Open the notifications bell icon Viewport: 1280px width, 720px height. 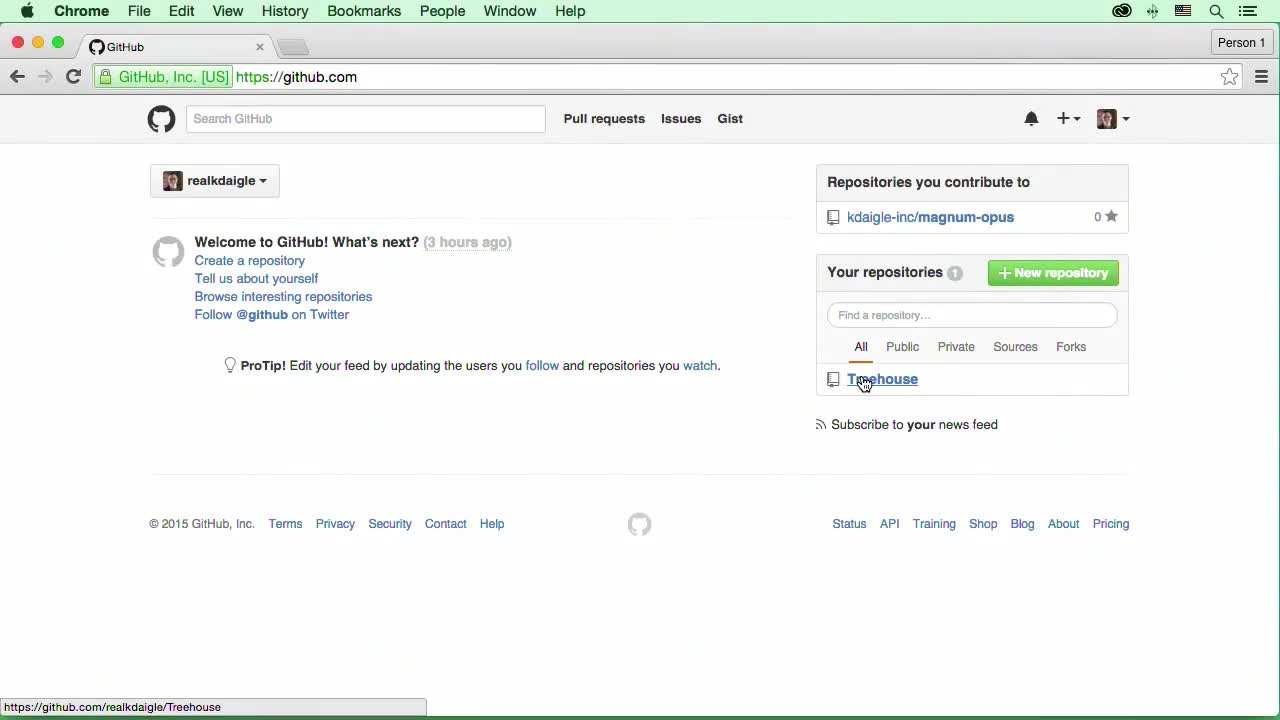[1031, 119]
